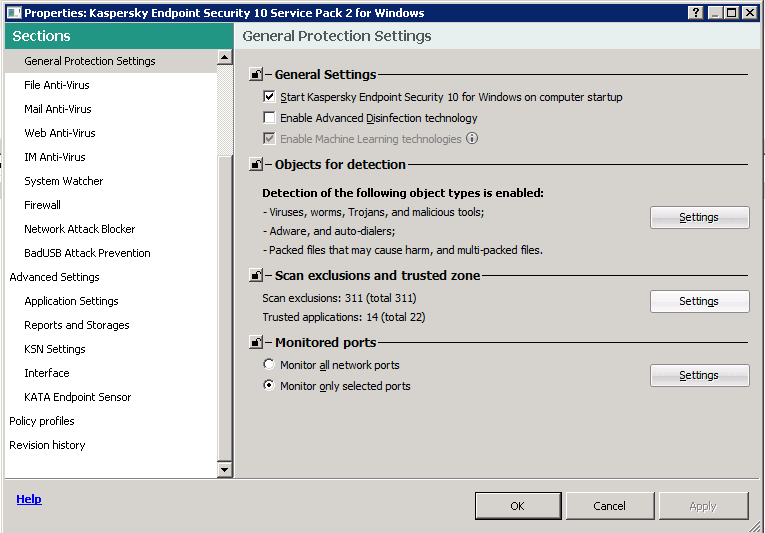Open Settings for Objects for detection

coord(699,217)
